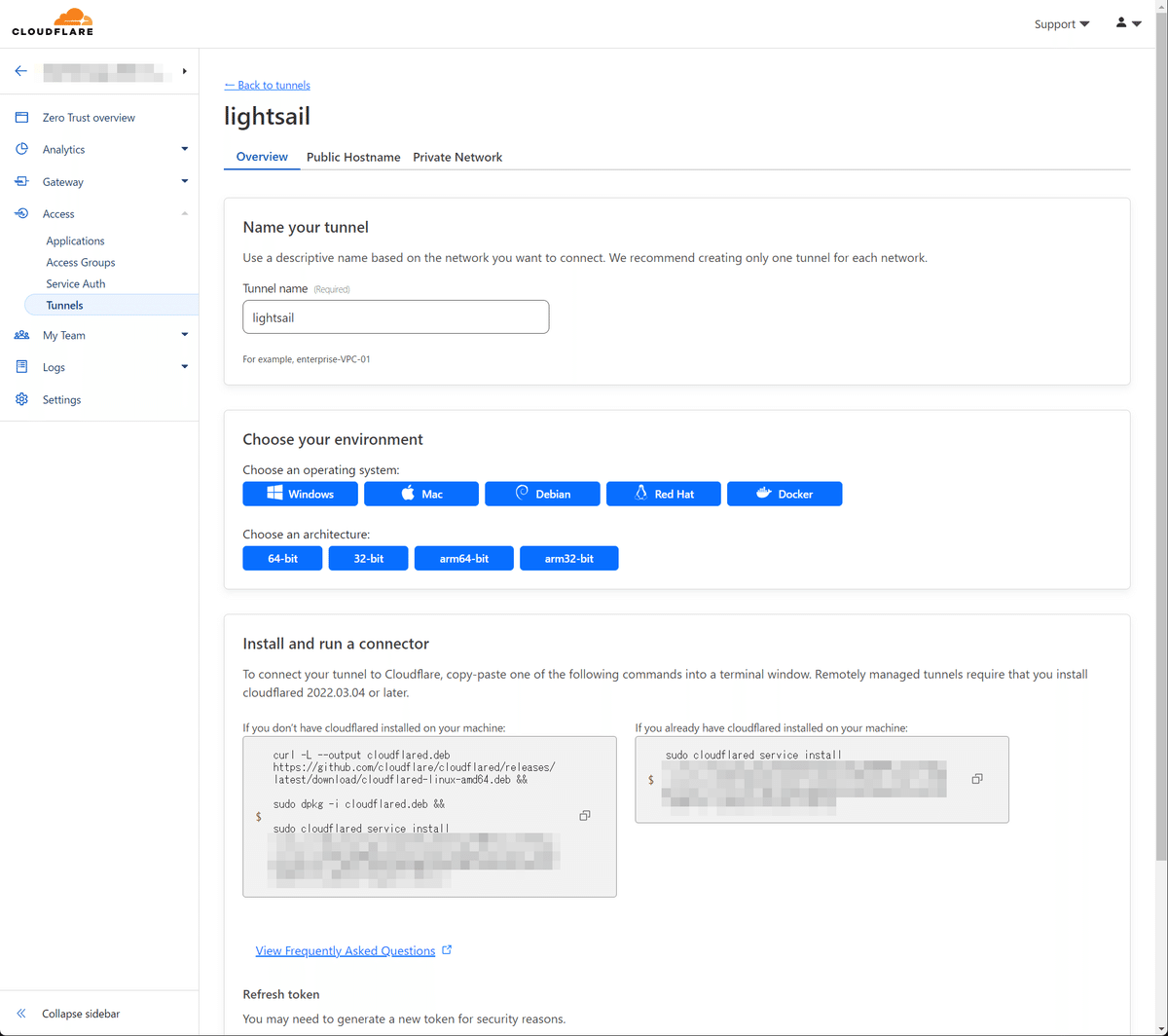Screen dimensions: 1168x1036
Task: Click the Refresh token heading
Action: click(x=281, y=994)
